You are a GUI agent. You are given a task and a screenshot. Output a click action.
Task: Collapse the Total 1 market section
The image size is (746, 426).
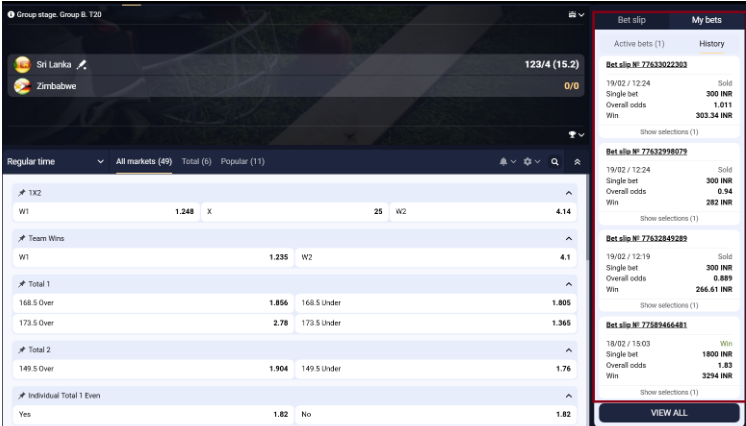point(570,284)
